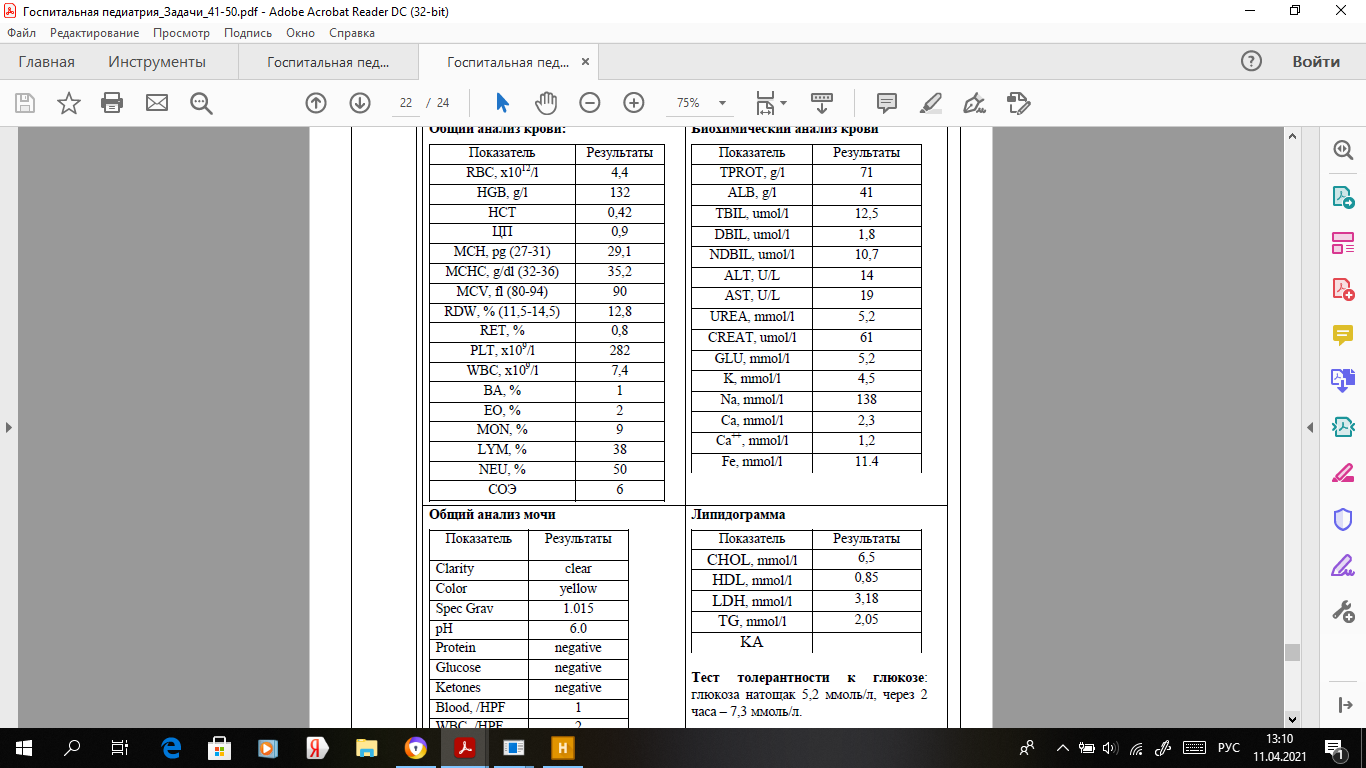Go to next page arrow
This screenshot has height=768, width=1366.
[360, 103]
